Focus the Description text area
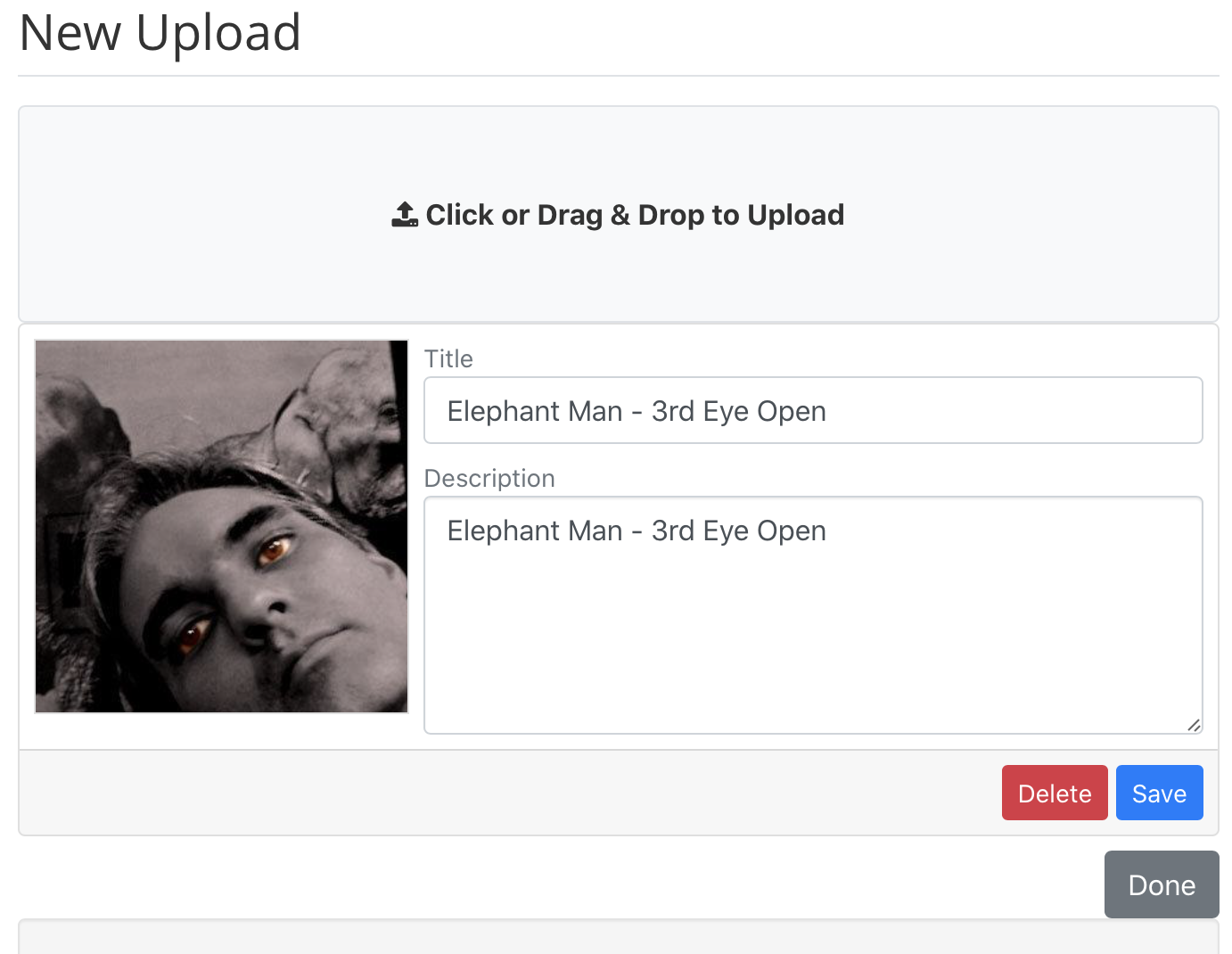1232x954 pixels. click(x=813, y=615)
